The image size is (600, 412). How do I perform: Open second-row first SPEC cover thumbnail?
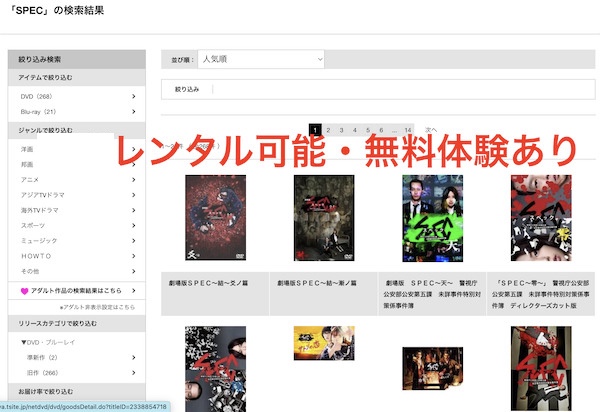215,369
